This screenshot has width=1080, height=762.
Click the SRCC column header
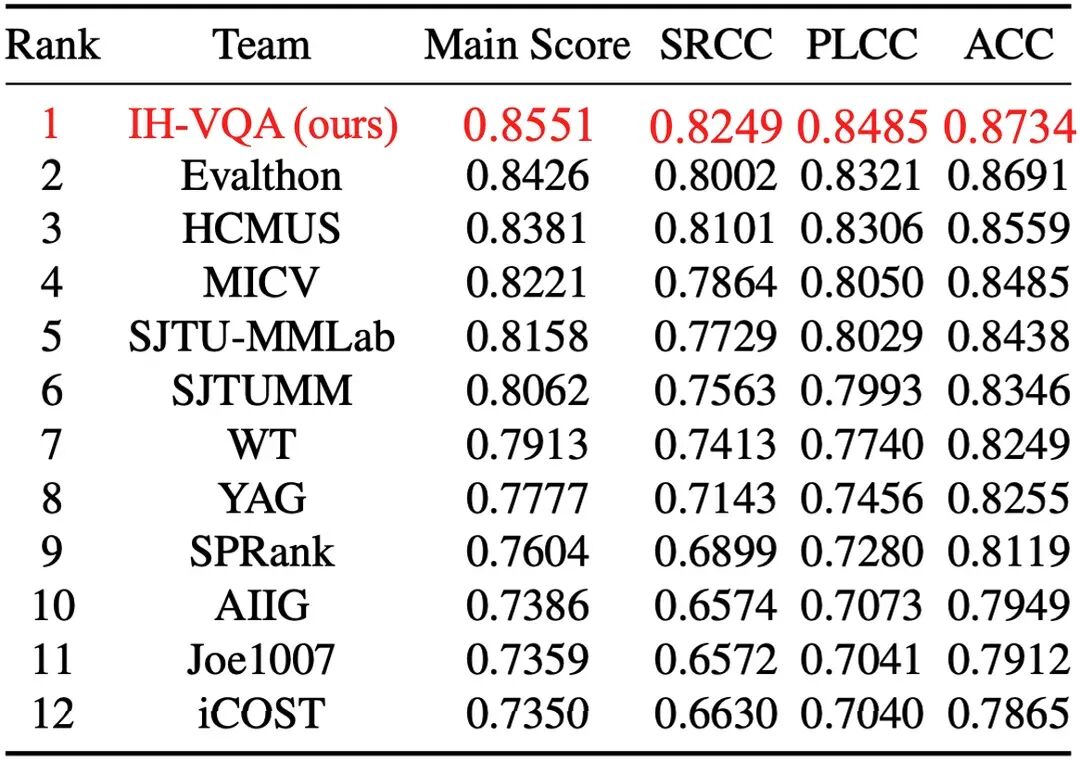716,45
